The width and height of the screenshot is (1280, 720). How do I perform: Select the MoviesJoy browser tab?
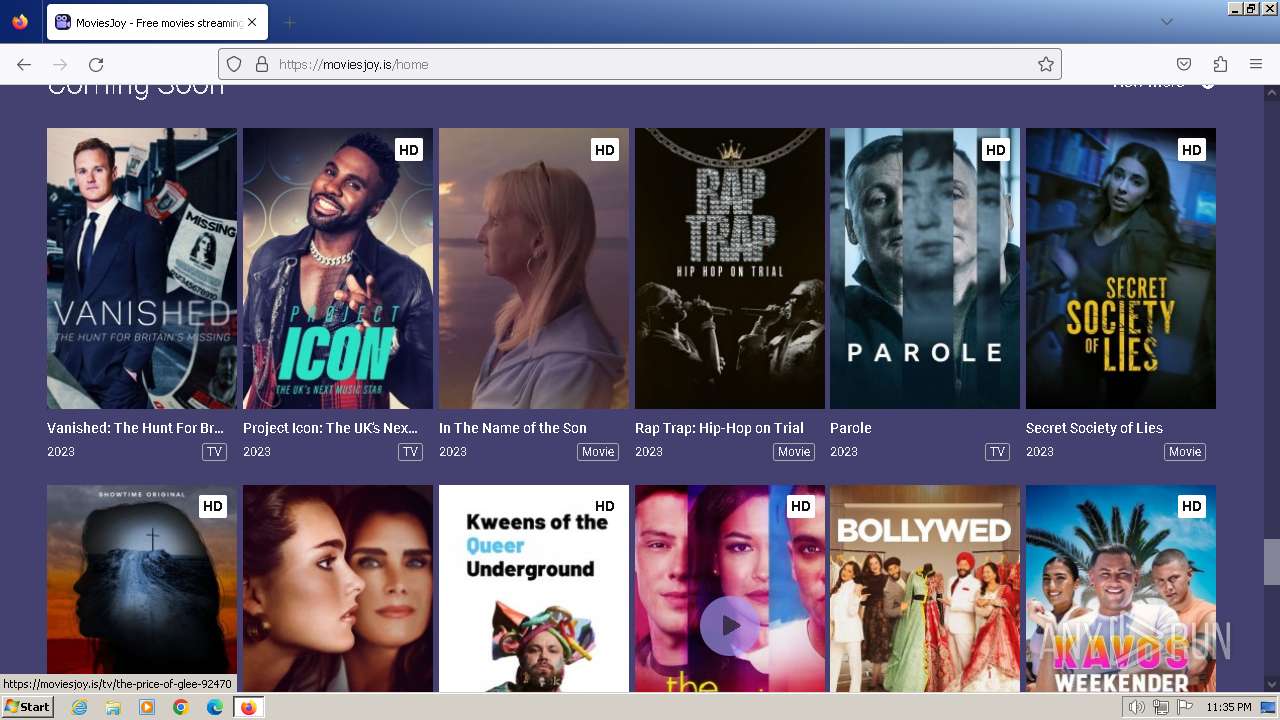pyautogui.click(x=157, y=22)
